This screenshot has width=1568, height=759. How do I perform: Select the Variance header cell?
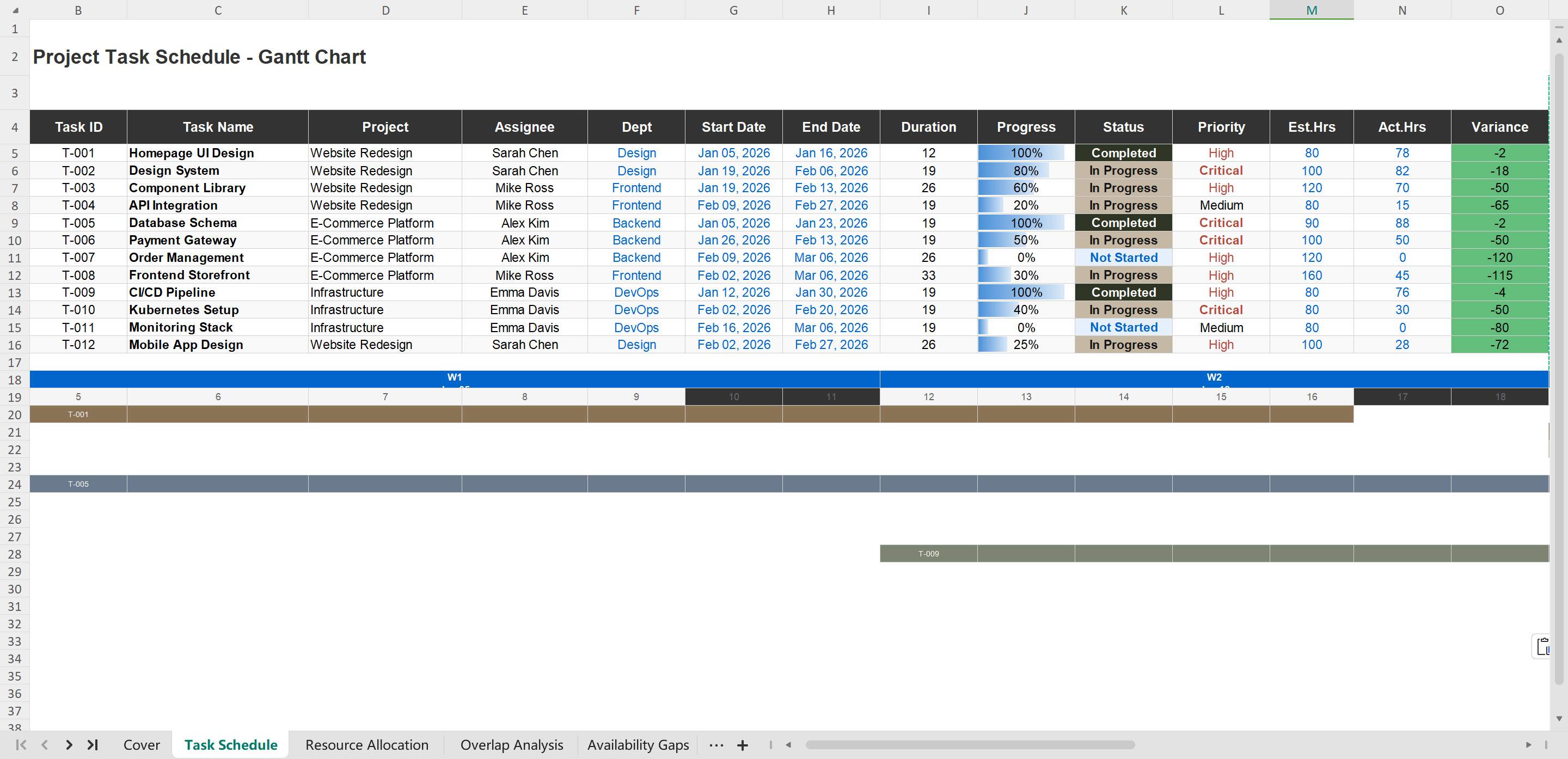click(1500, 127)
